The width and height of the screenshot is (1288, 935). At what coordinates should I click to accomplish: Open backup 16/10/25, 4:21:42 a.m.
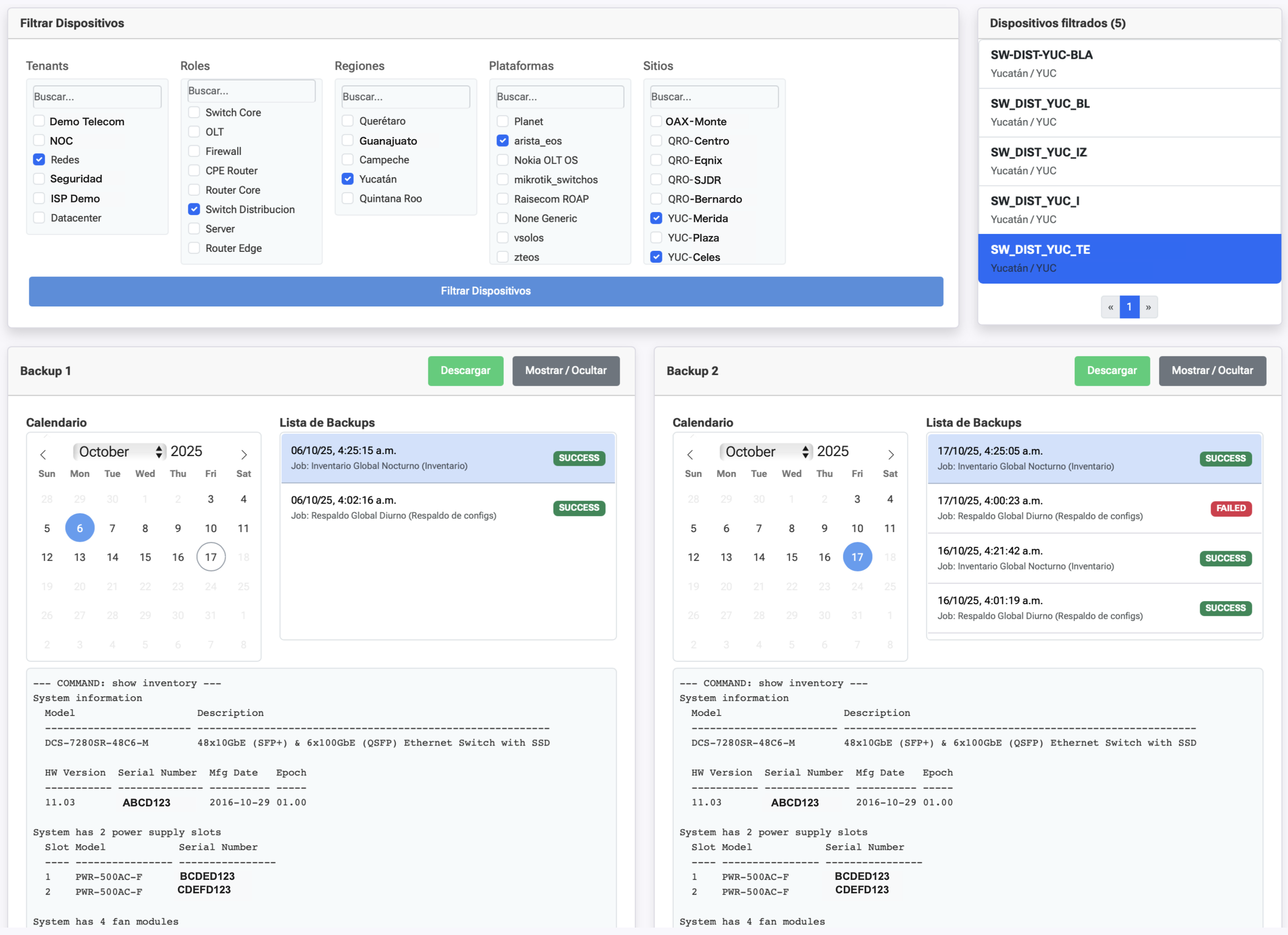[x=1094, y=558]
